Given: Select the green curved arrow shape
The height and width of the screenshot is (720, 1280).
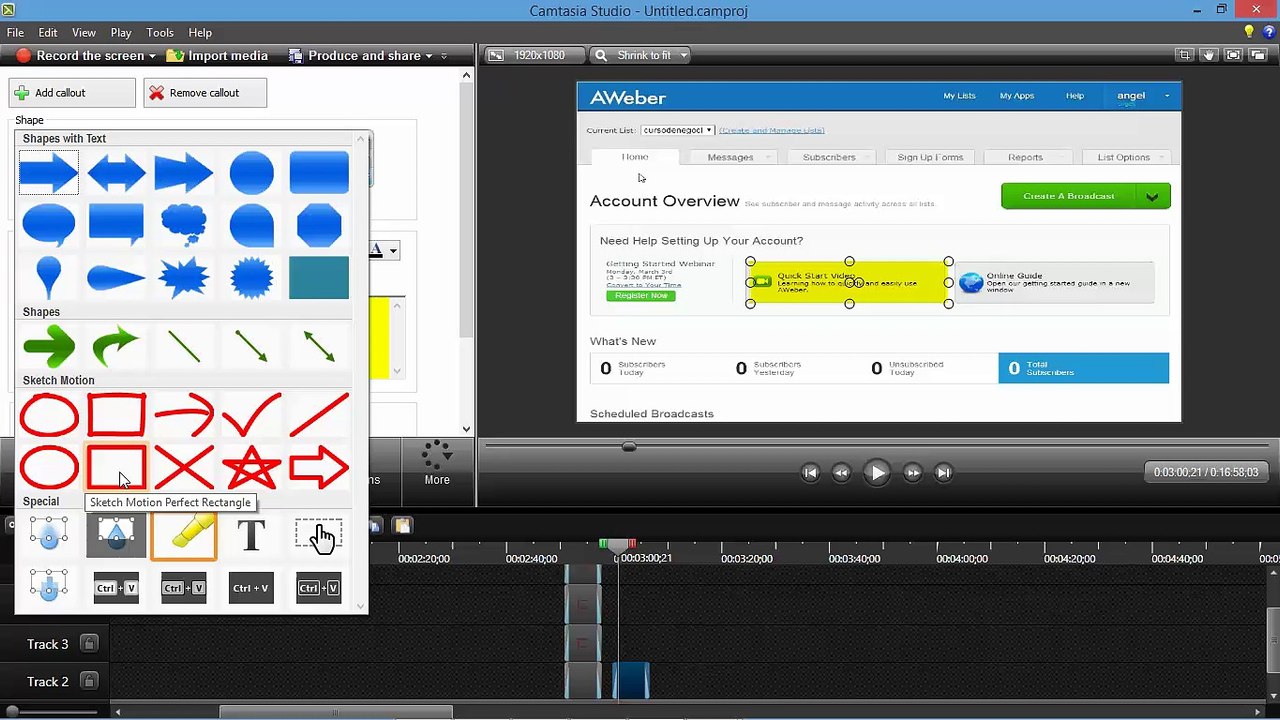Looking at the screenshot, I should pyautogui.click(x=116, y=346).
